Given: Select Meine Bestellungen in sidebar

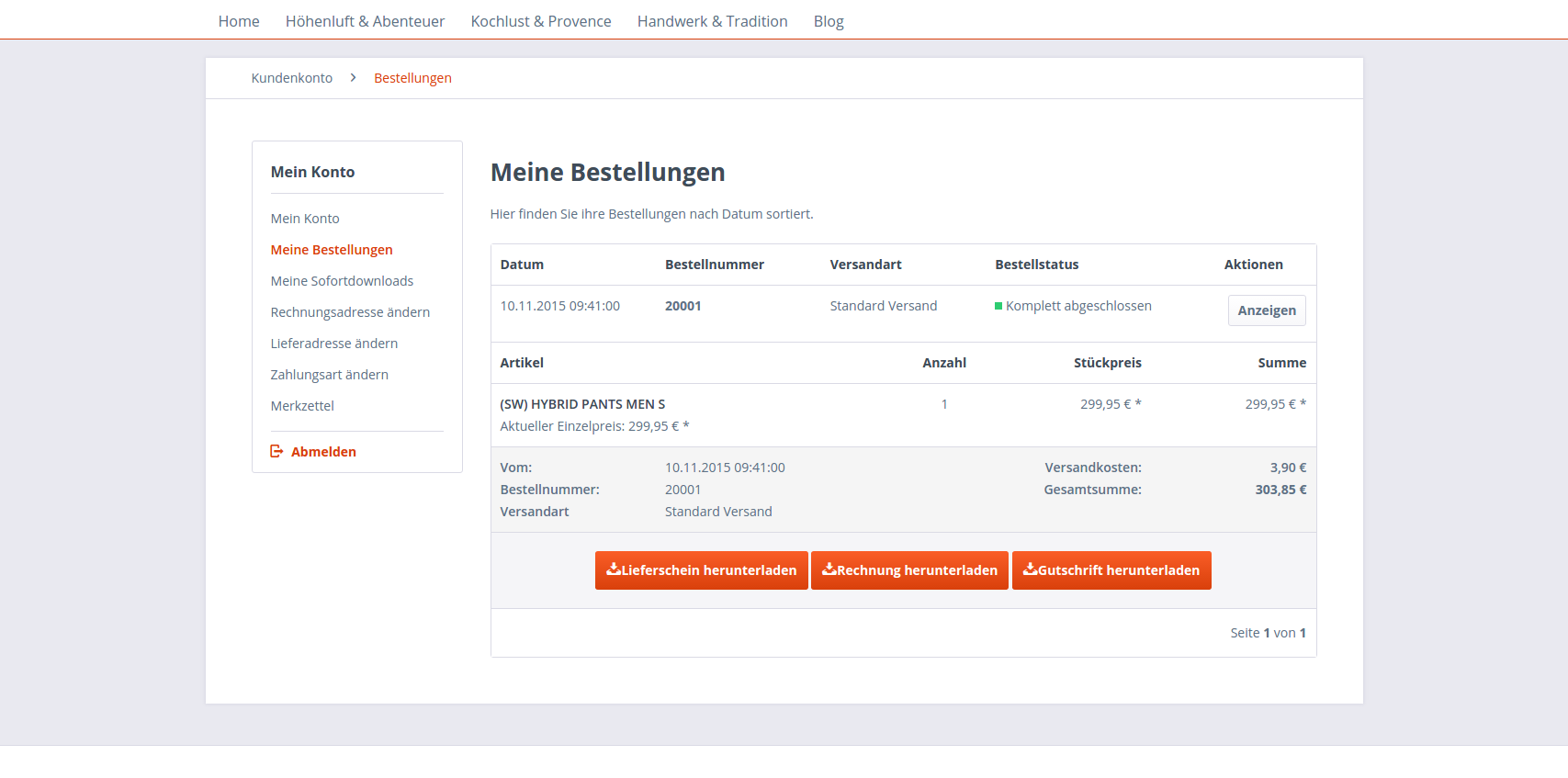Looking at the screenshot, I should coord(332,250).
